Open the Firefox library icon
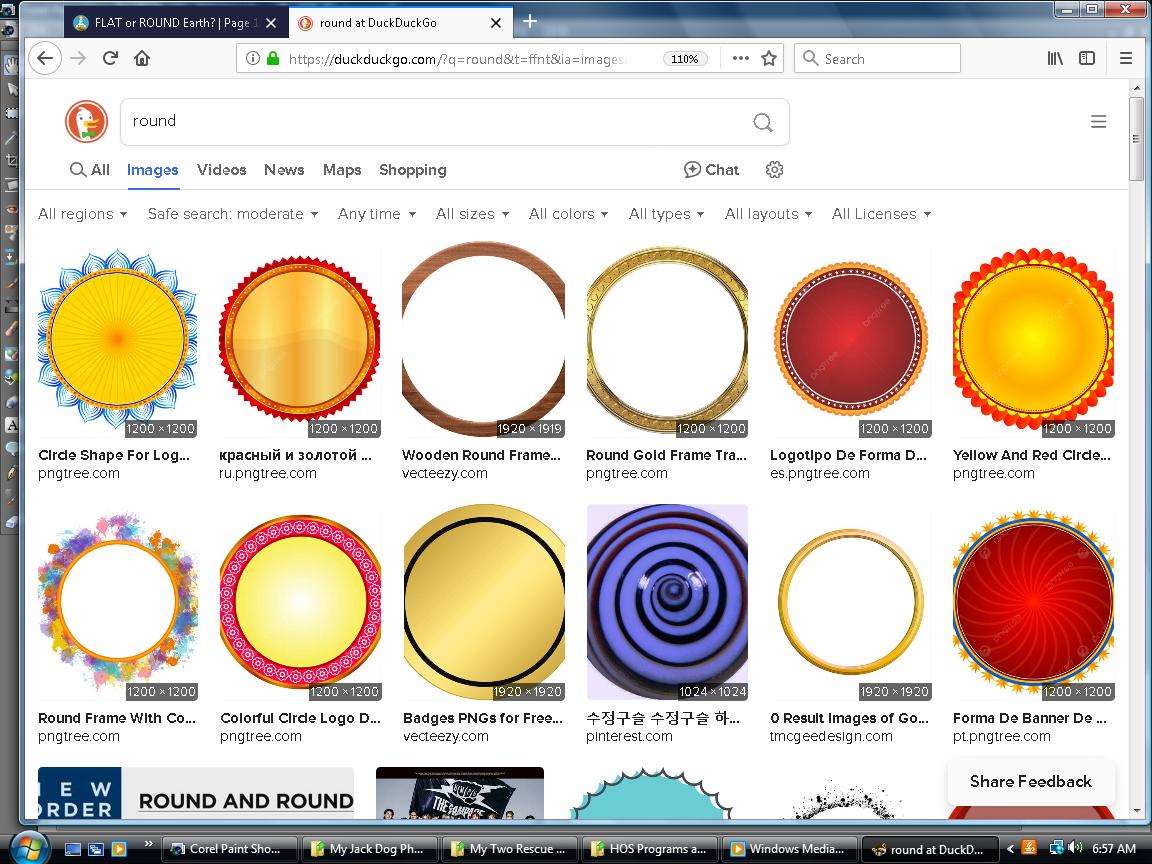The image size is (1152, 864). (1055, 58)
